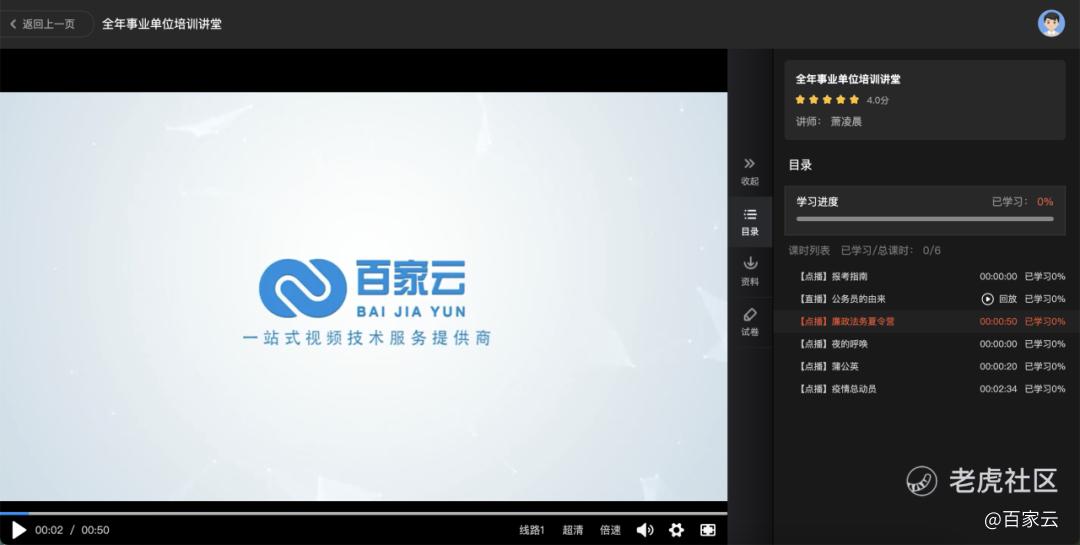Open the 试卷 exam tab
This screenshot has width=1080, height=545.
tap(750, 322)
